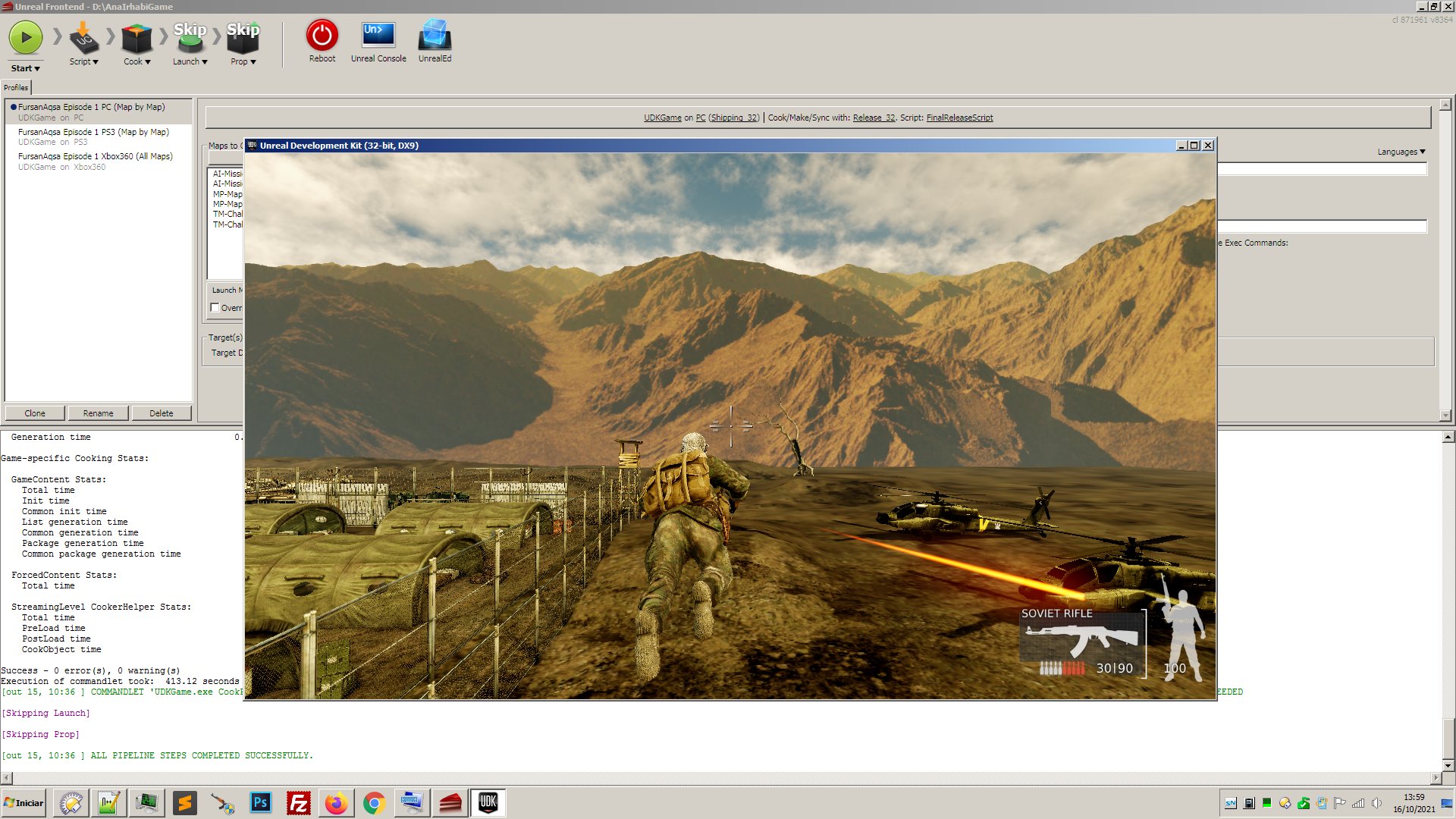
Task: Click the FinalReleaseScript link
Action: point(959,118)
